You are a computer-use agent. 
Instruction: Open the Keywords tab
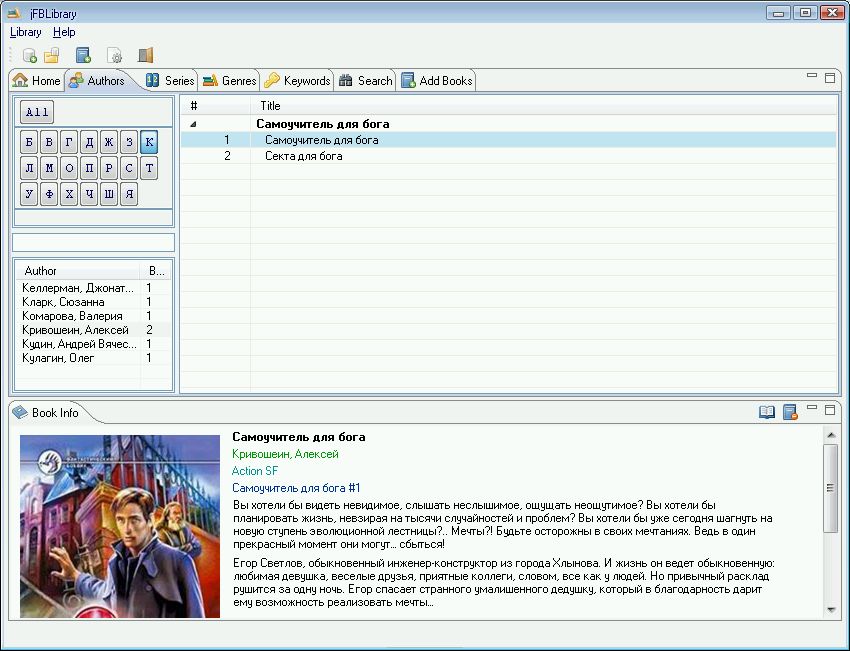point(297,81)
